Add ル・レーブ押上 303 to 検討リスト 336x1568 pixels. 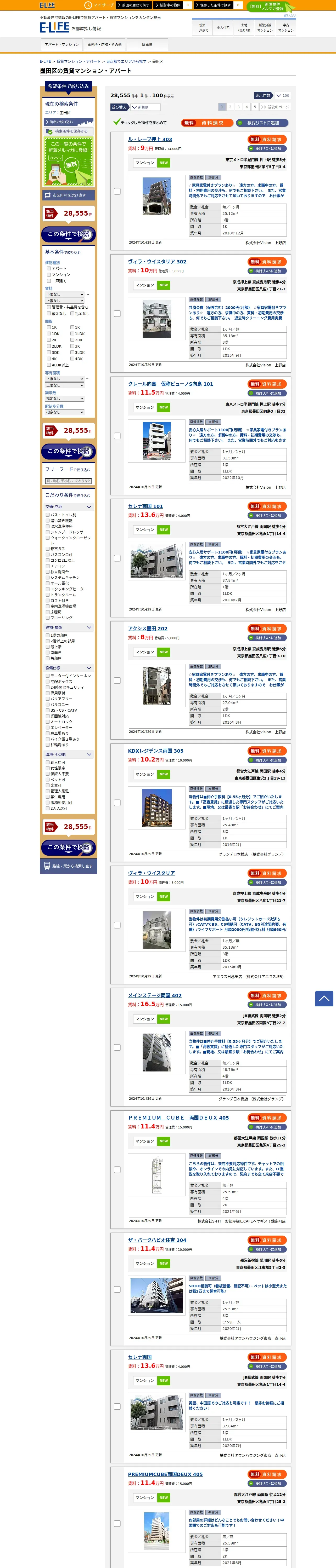pos(267,148)
